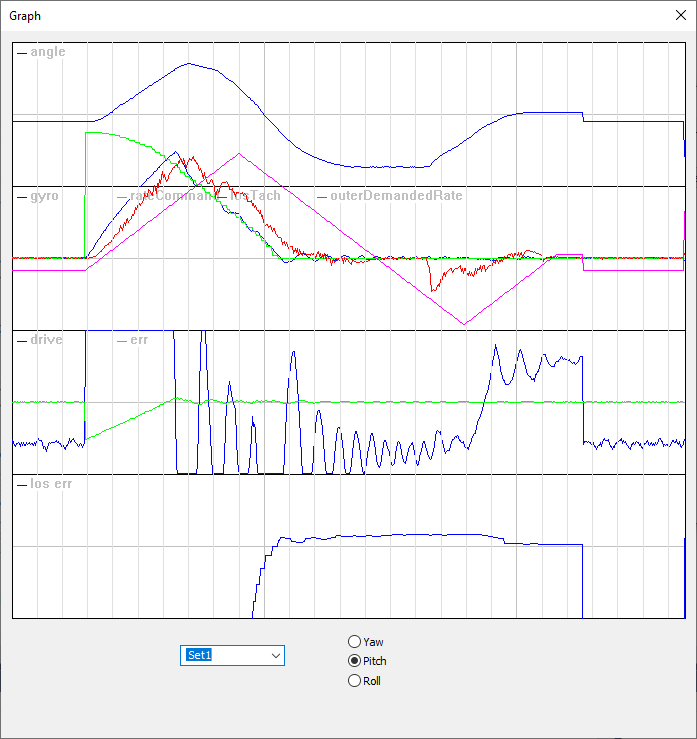This screenshot has width=697, height=739.
Task: Click the angle legend label
Action: [x=47, y=52]
